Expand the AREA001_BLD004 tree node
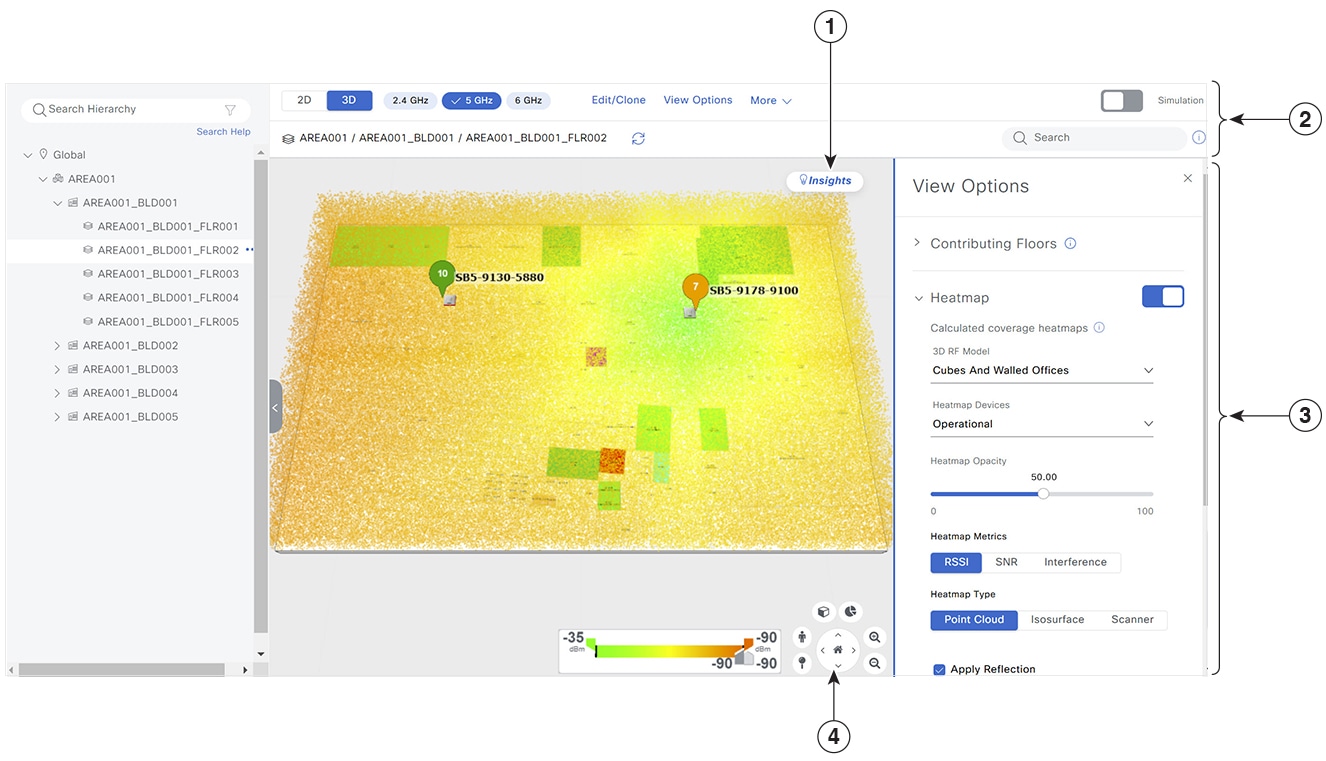The width and height of the screenshot is (1326, 761). pos(57,393)
